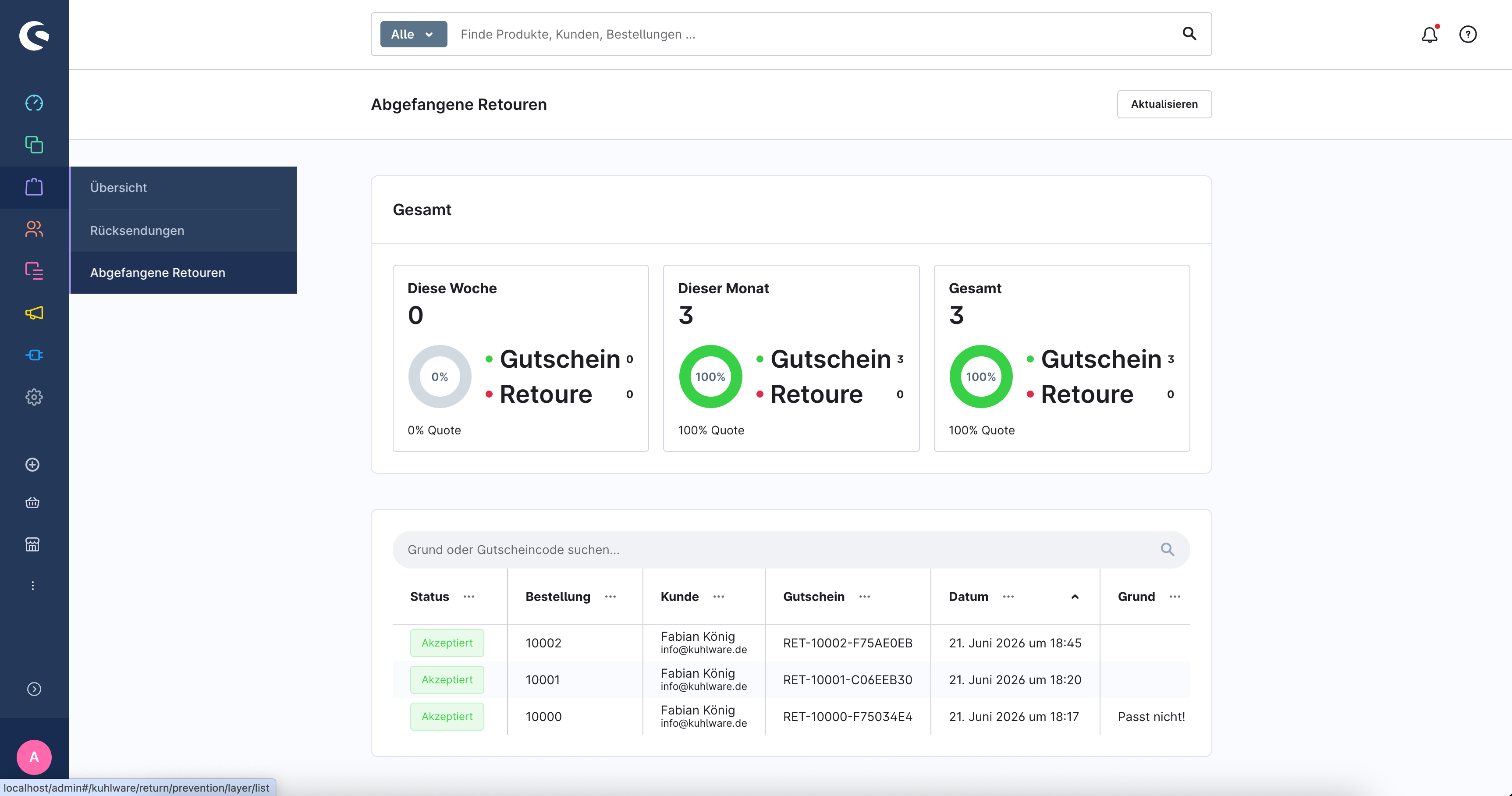Open the Settings gear icon in sidebar
Screen dimensions: 1512x796
coord(34,397)
